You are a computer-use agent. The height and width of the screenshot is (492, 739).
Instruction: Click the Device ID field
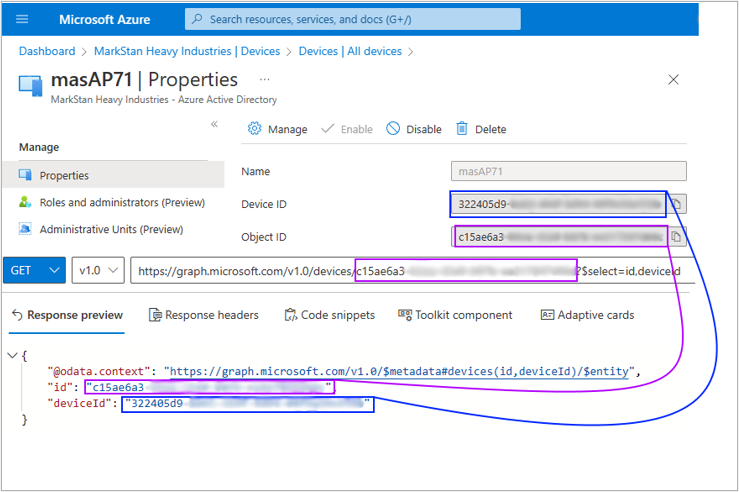coord(558,204)
